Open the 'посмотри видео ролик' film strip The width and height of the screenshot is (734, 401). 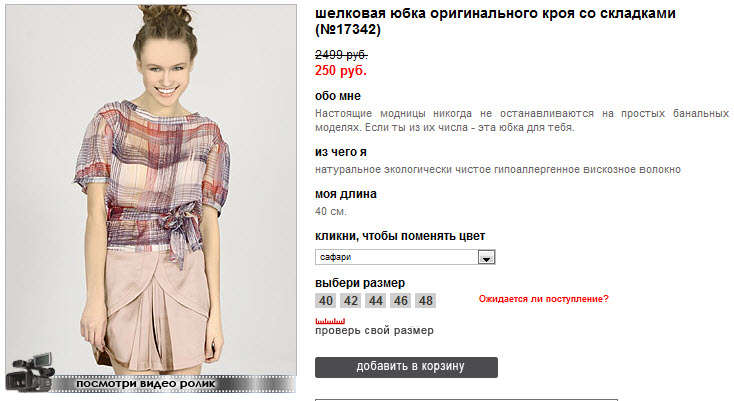[173, 384]
